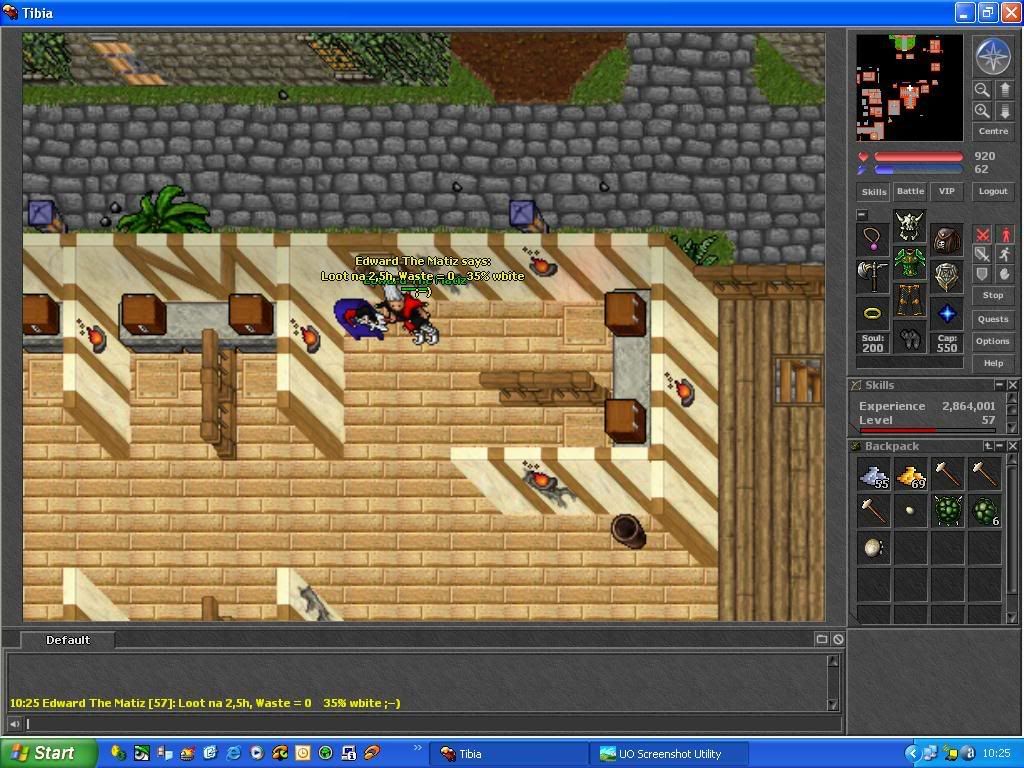Click the Tibia taskbar button

coord(509,754)
